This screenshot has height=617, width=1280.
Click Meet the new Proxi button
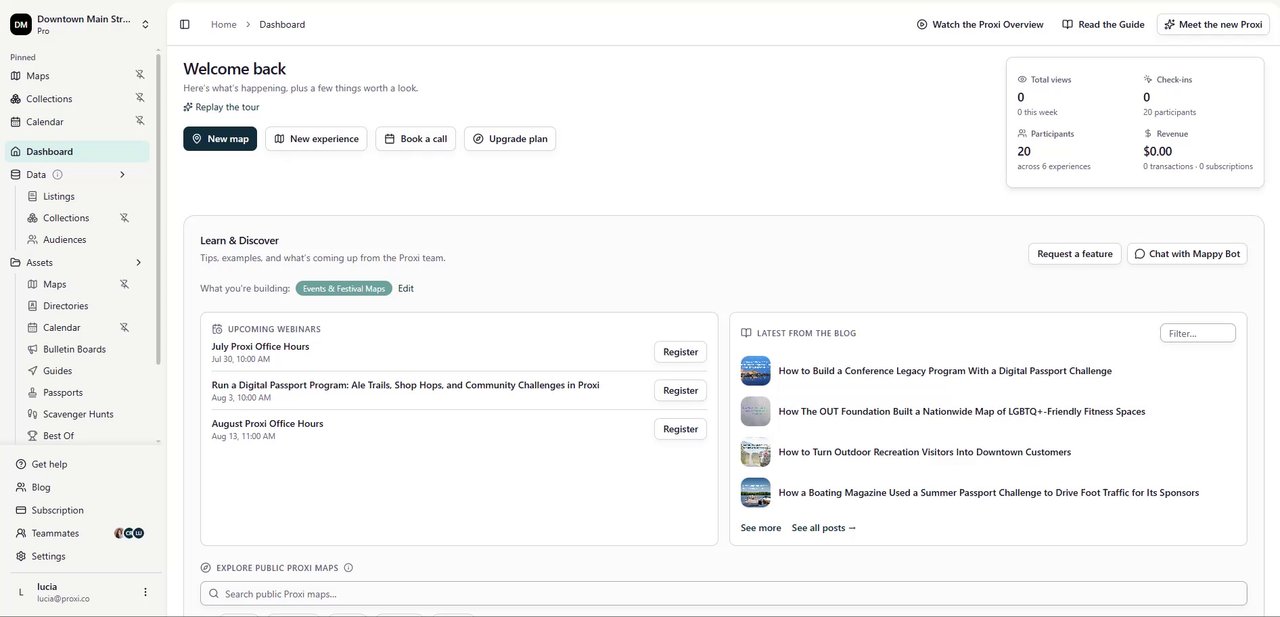point(1213,24)
